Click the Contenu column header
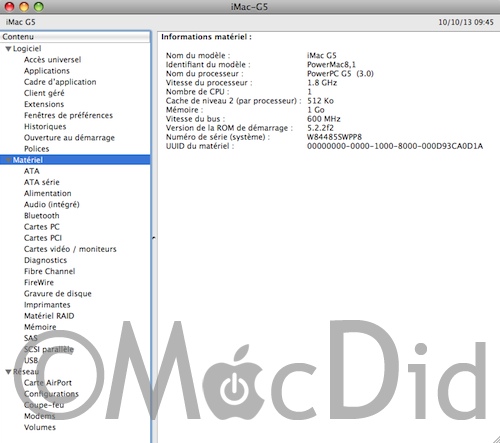 pyautogui.click(x=75, y=37)
